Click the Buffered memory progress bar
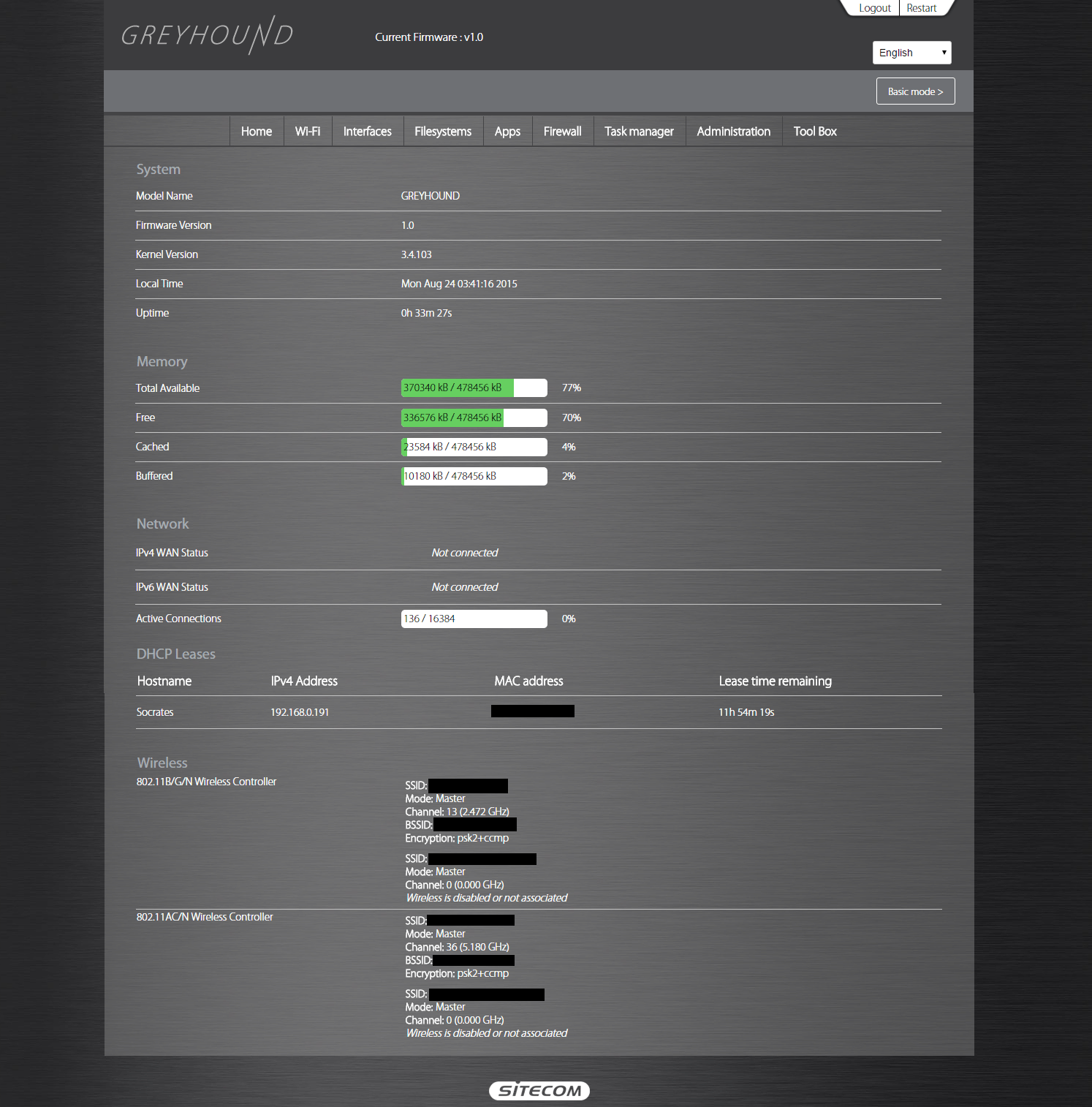 [x=474, y=476]
